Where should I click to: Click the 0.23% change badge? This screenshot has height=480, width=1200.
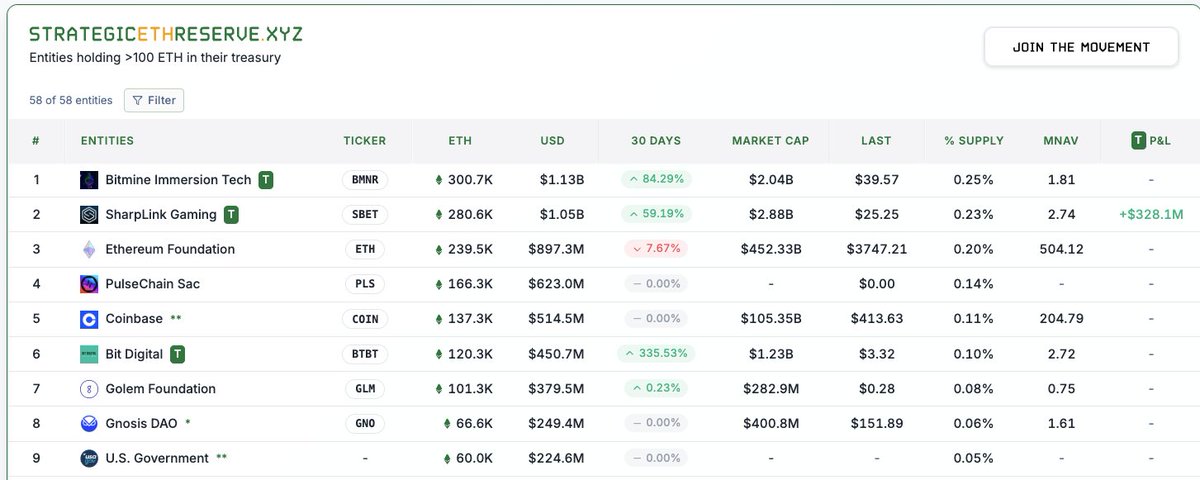point(656,389)
